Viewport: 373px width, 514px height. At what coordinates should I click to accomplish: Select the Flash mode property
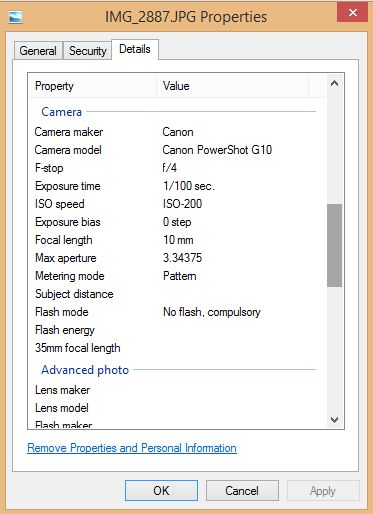62,312
